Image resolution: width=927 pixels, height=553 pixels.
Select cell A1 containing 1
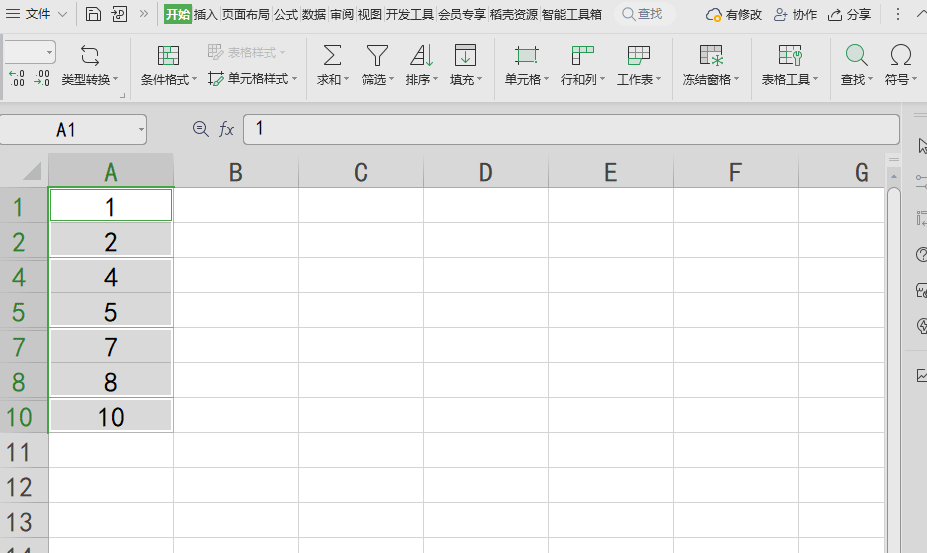pos(111,206)
